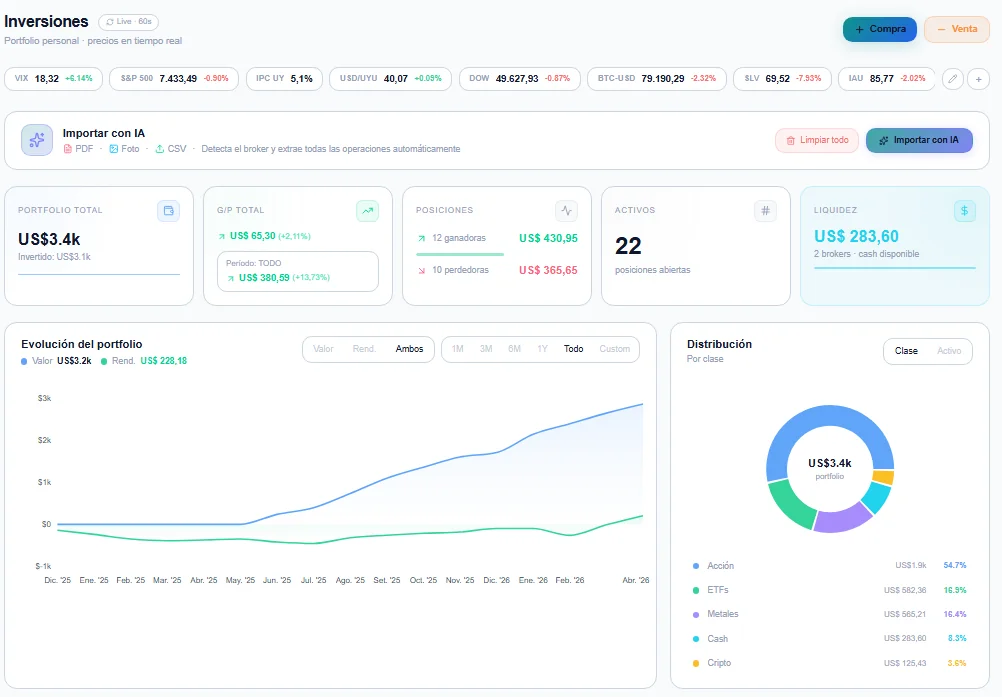Set chart range to Todo
The width and height of the screenshot is (1002, 697).
click(573, 349)
